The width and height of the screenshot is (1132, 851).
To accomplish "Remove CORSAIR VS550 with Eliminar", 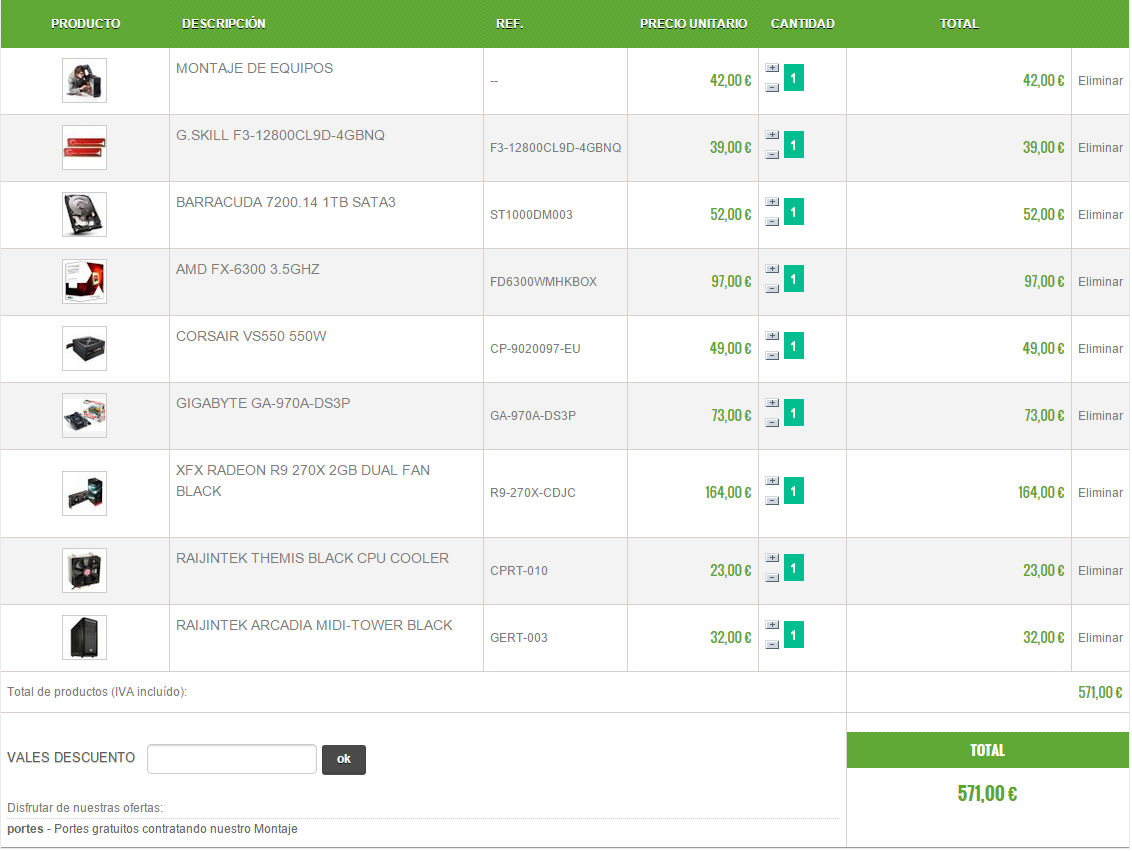I will coord(1100,349).
